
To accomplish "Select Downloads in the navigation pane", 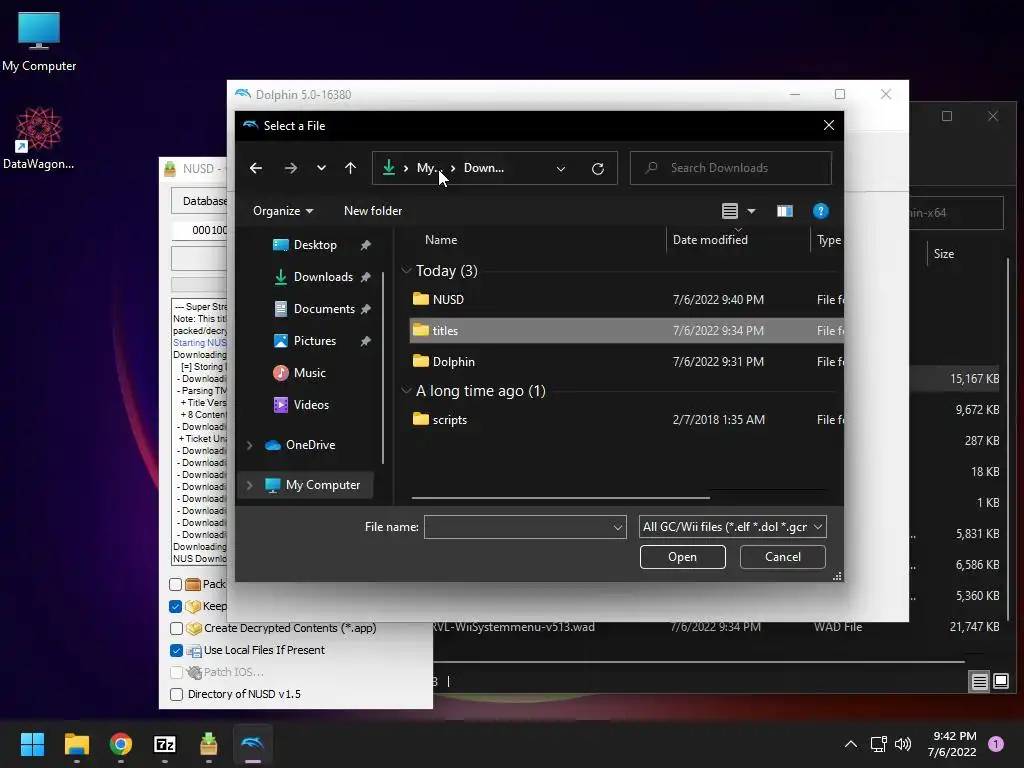I will pos(323,277).
